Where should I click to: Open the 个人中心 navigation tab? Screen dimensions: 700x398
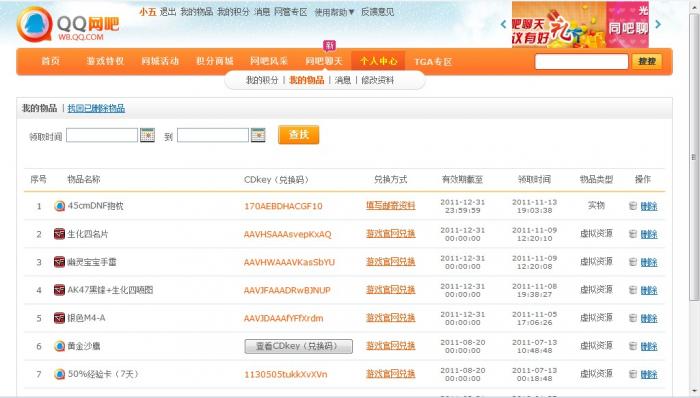pyautogui.click(x=378, y=61)
